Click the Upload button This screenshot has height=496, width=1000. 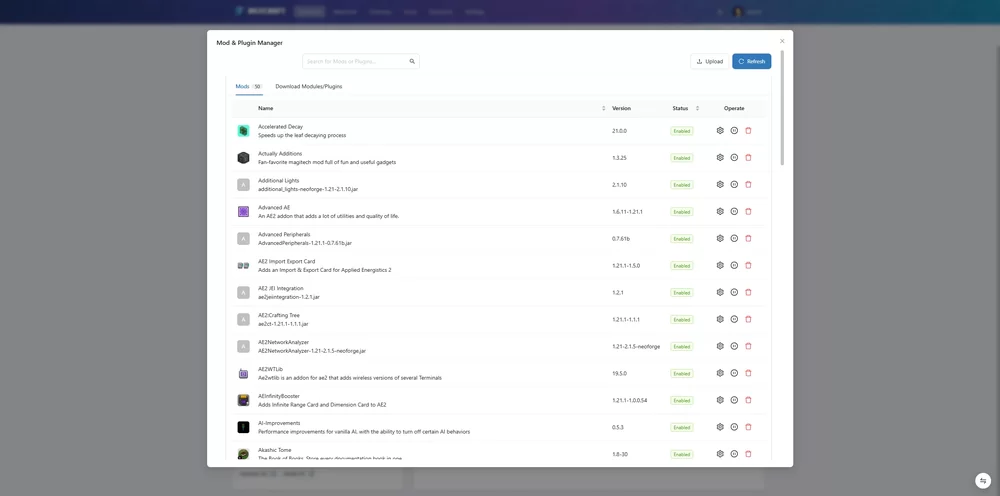point(709,61)
